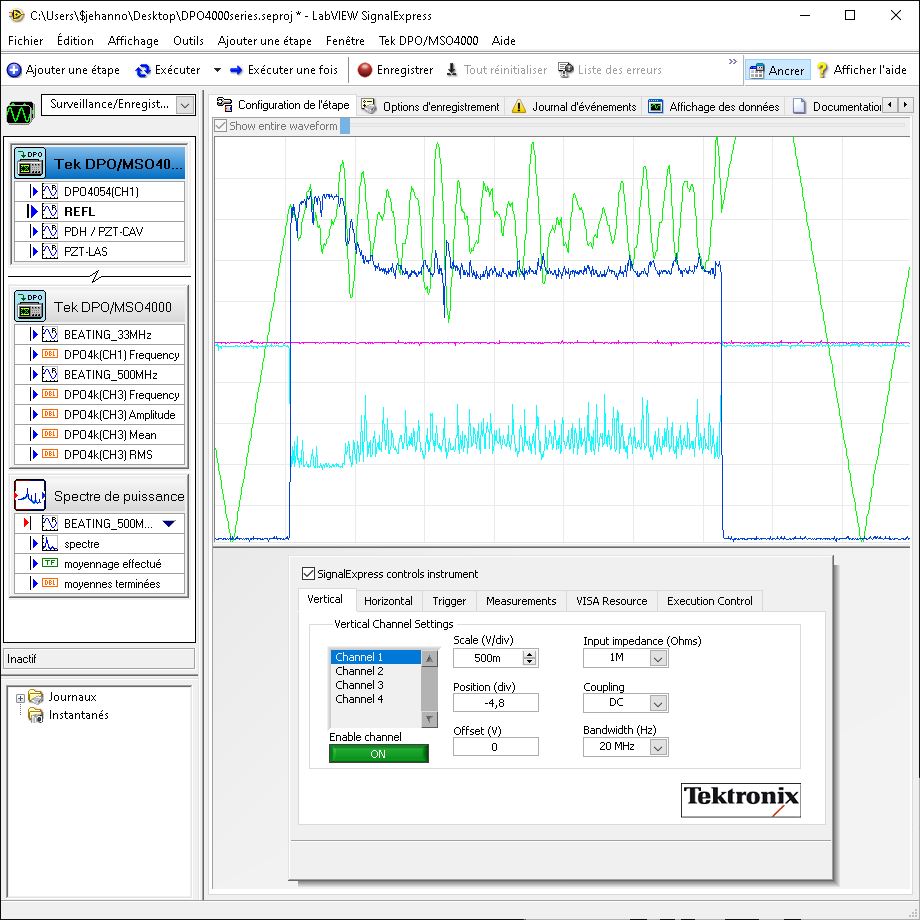Switch to the Trigger tab

pyautogui.click(x=449, y=601)
